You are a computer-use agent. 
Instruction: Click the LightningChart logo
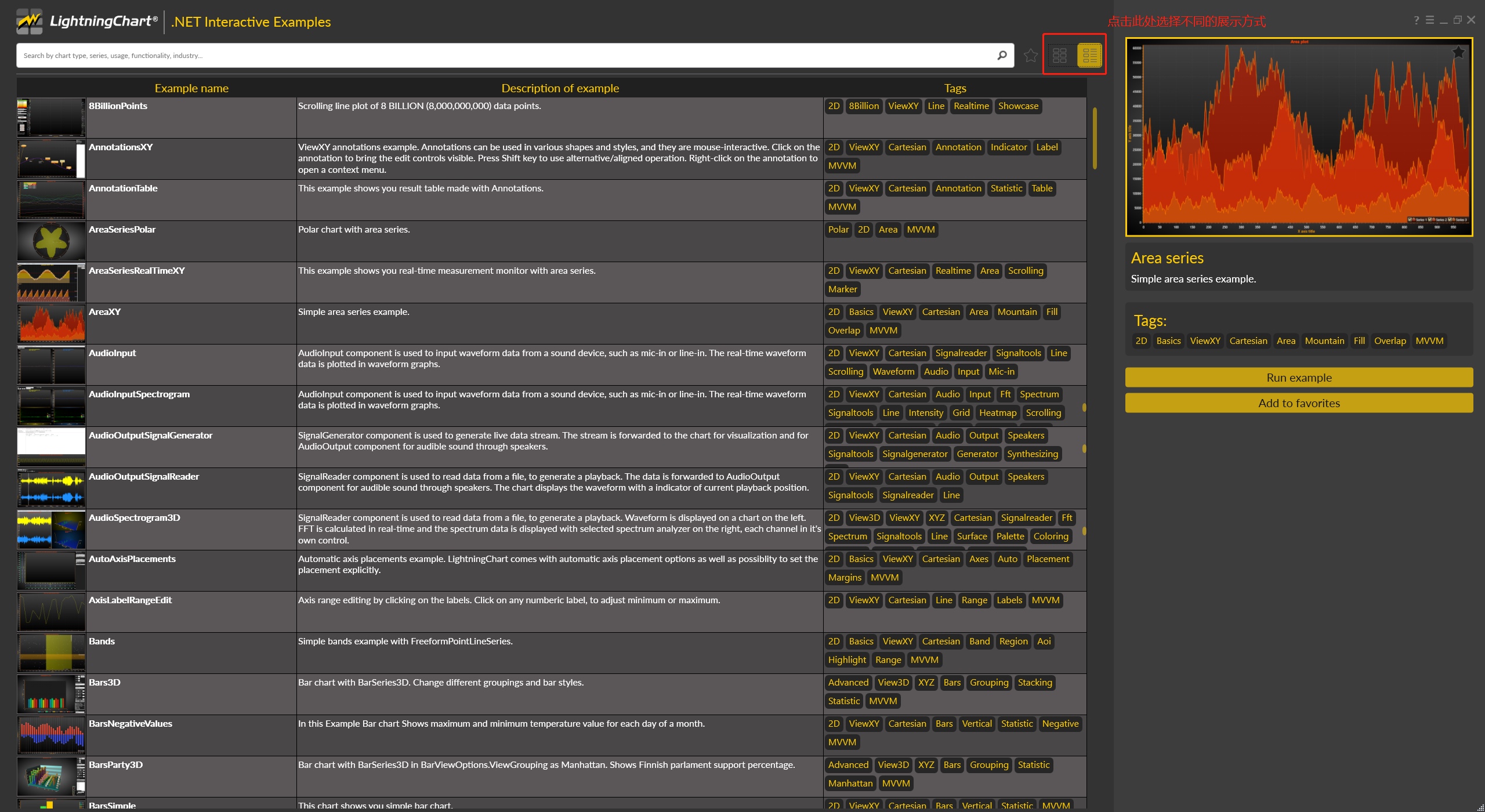coord(87,21)
